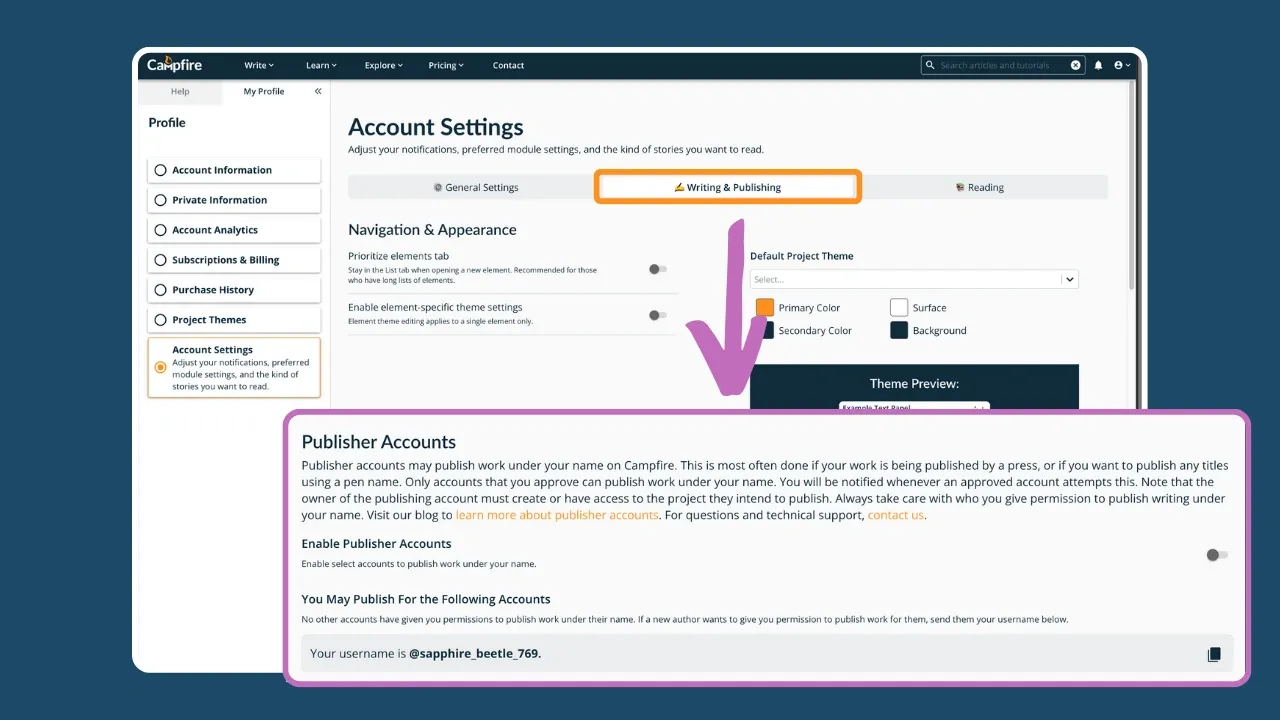The image size is (1280, 720).
Task: Switch to the Help tab
Action: click(x=180, y=91)
